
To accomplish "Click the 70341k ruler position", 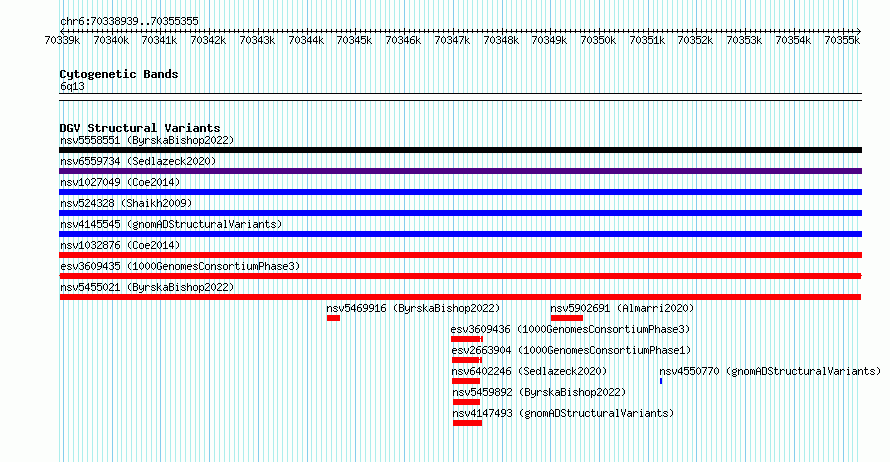I will coord(159,40).
